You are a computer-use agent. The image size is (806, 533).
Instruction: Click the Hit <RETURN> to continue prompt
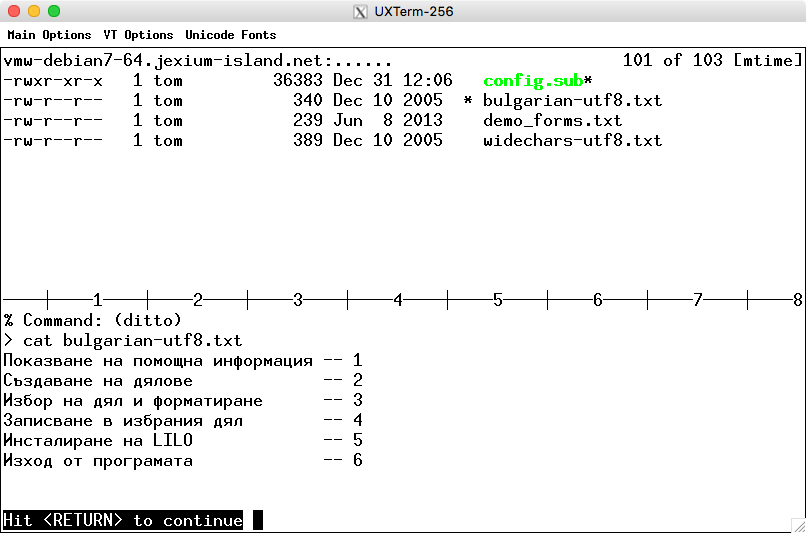point(123,520)
